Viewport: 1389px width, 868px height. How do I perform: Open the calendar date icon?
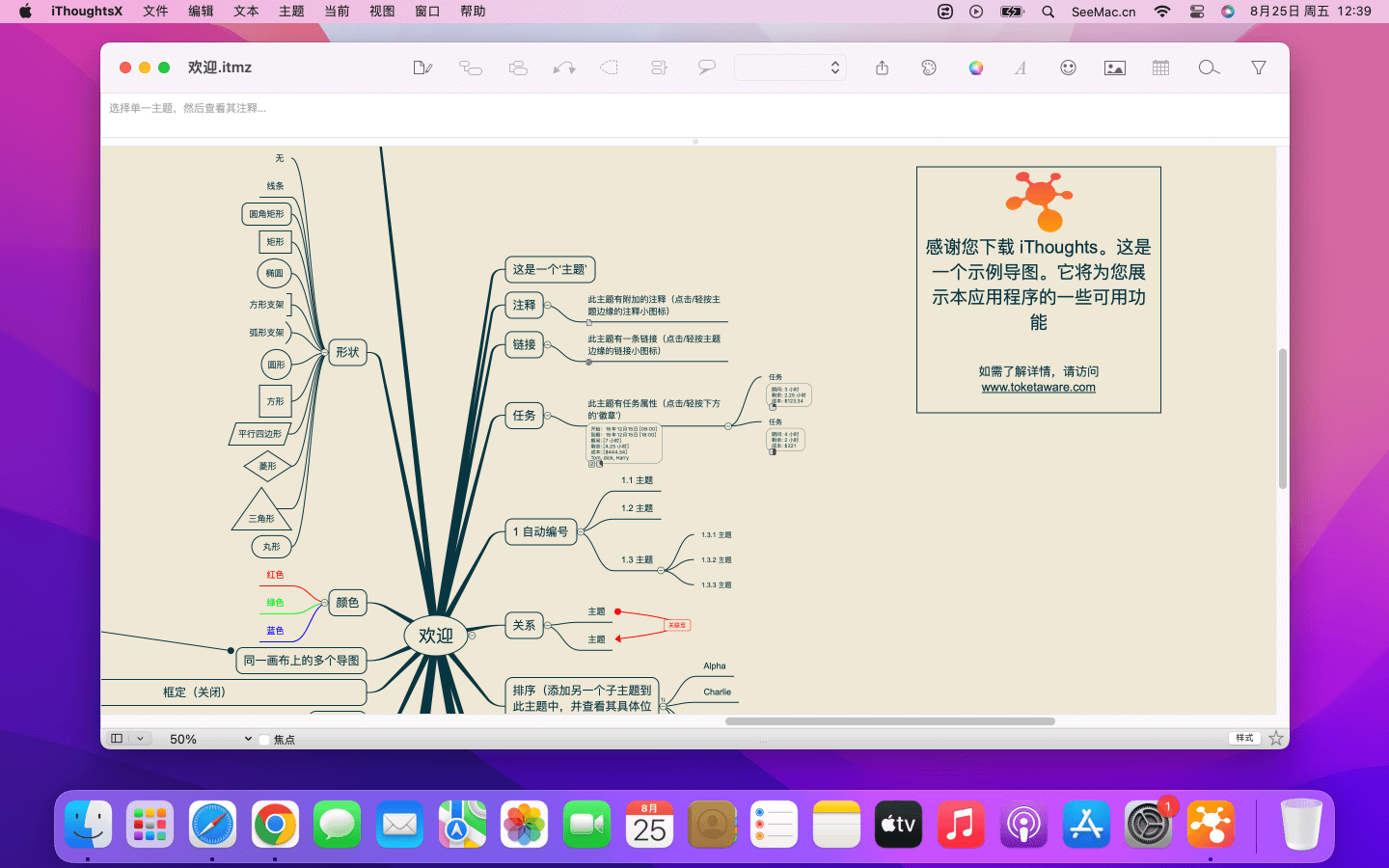tap(1160, 68)
